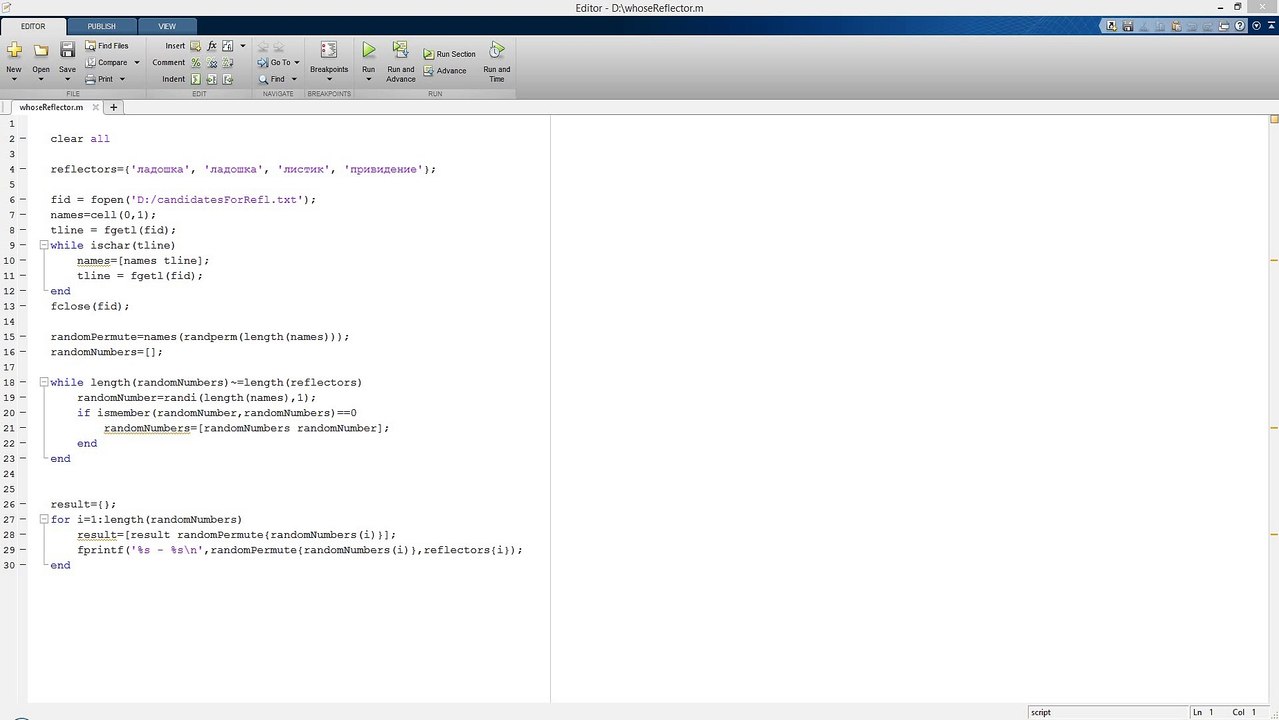The height and width of the screenshot is (720, 1279).
Task: Switch to the VIEW ribbon tab
Action: pyautogui.click(x=167, y=26)
